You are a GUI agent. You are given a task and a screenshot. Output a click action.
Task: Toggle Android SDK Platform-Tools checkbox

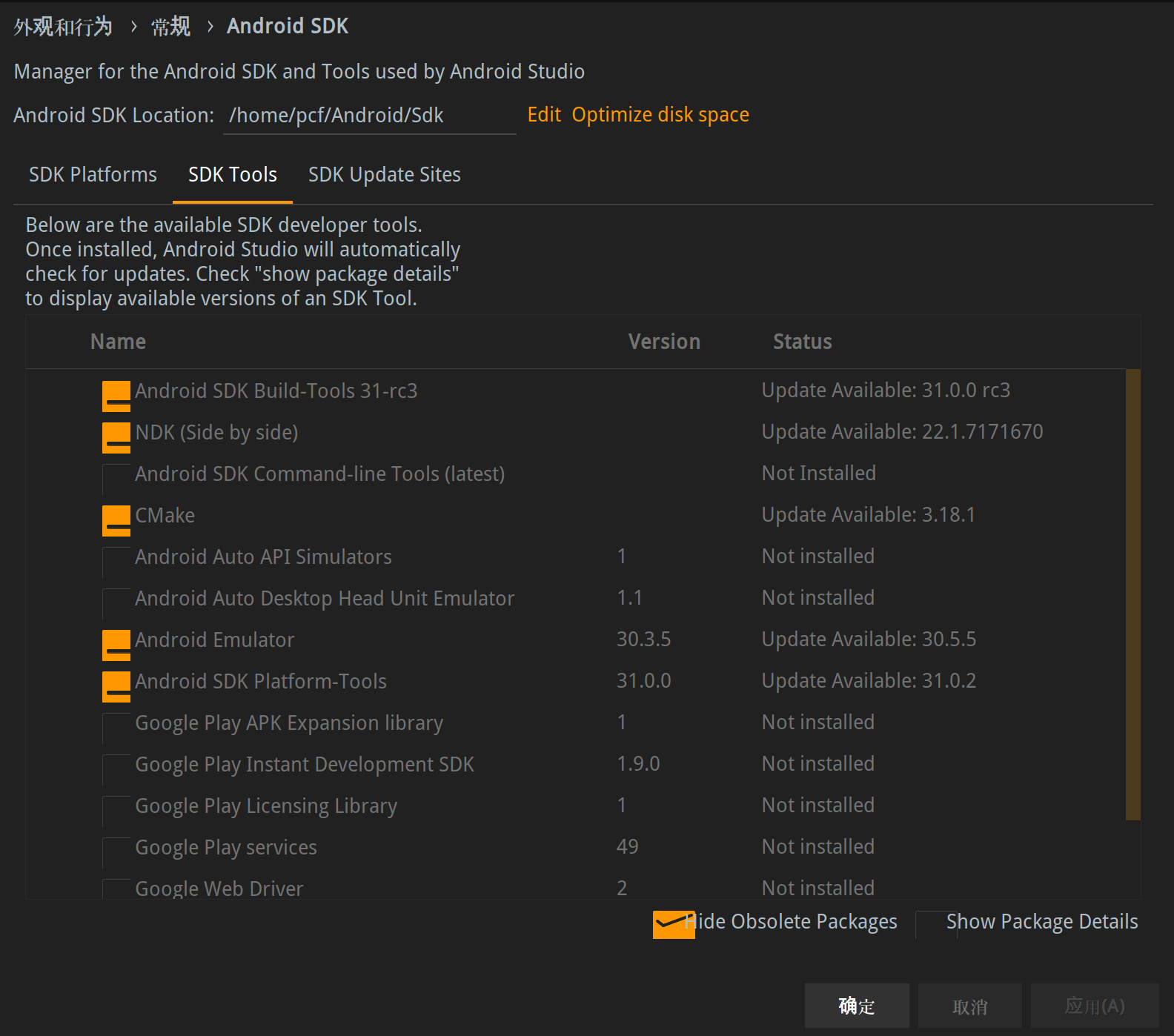point(116,687)
